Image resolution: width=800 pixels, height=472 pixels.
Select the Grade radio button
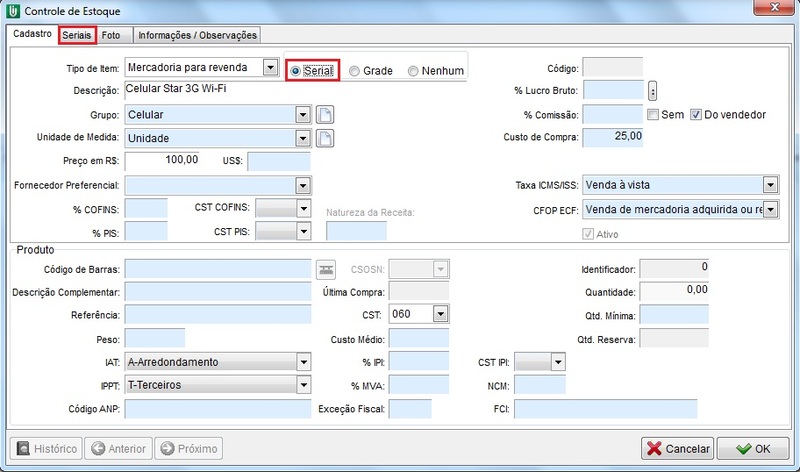[355, 71]
